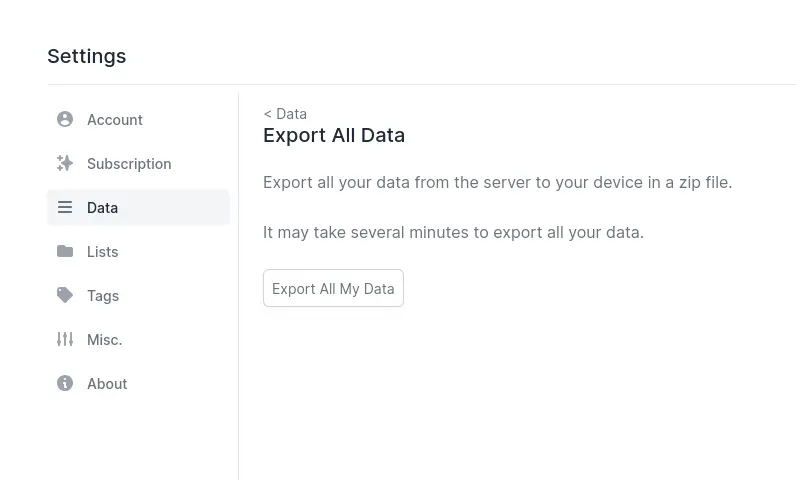Image resolution: width=796 pixels, height=480 pixels.
Task: Go back via the < Data link
Action: 285,114
